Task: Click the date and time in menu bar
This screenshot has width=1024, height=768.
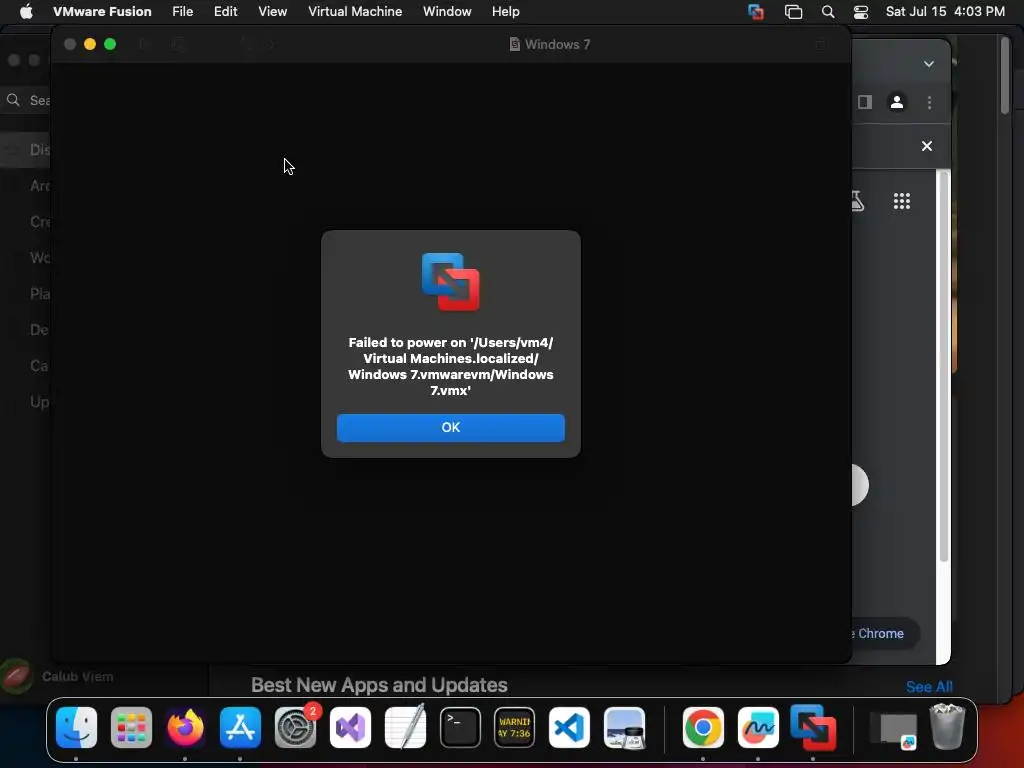Action: (x=945, y=12)
